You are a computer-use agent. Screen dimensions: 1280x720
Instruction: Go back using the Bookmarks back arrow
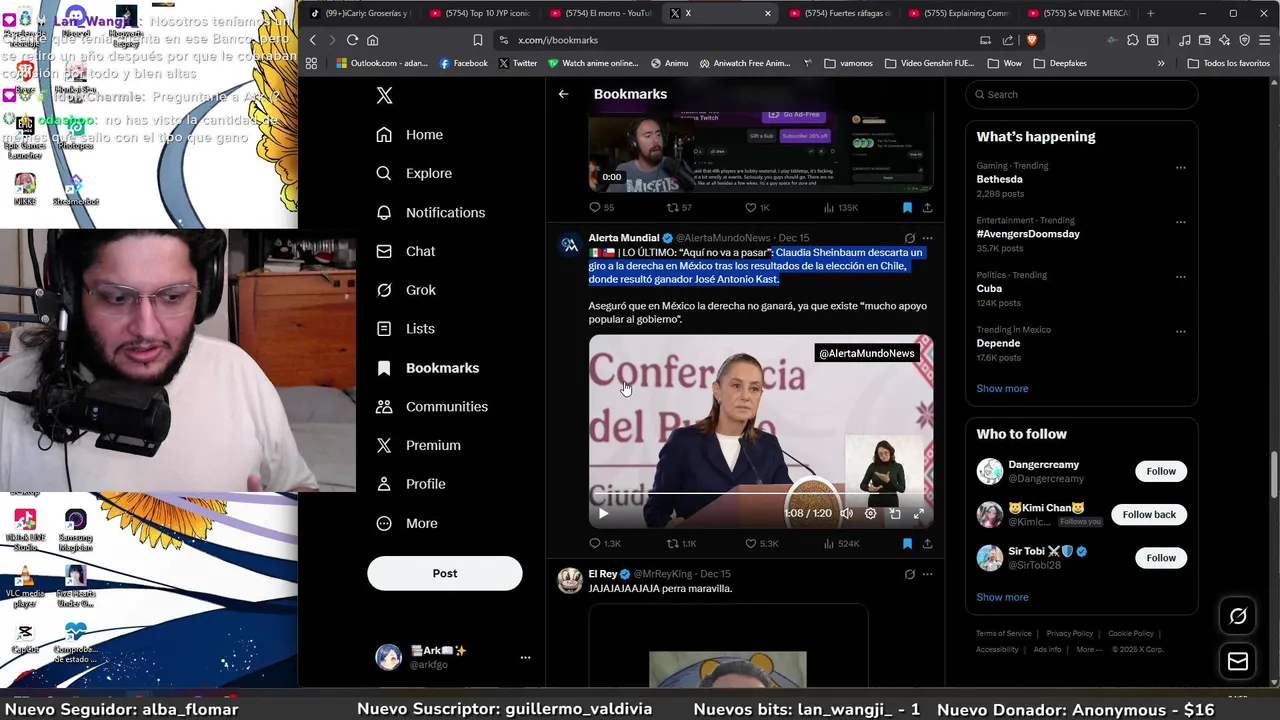pos(563,94)
